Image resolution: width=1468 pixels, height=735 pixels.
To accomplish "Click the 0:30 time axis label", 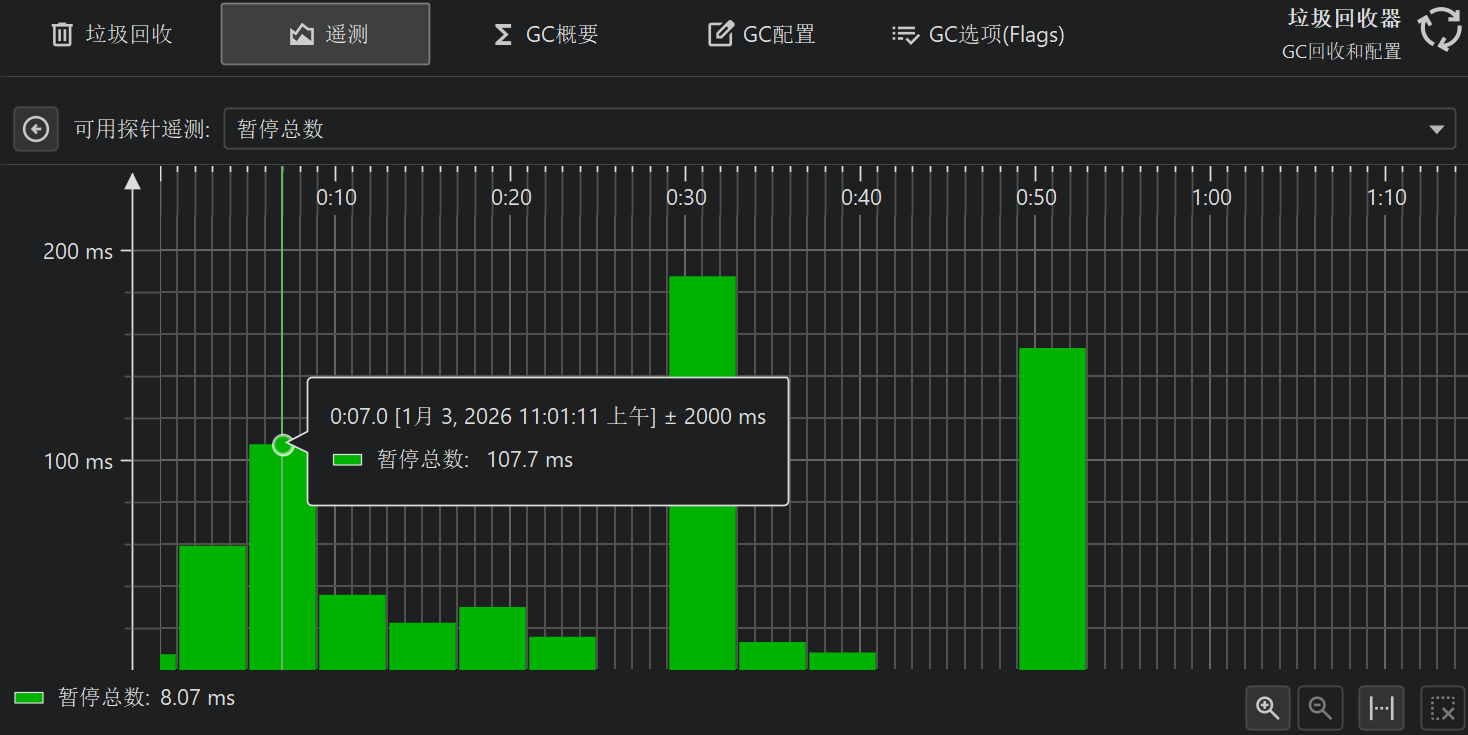I will click(x=687, y=198).
